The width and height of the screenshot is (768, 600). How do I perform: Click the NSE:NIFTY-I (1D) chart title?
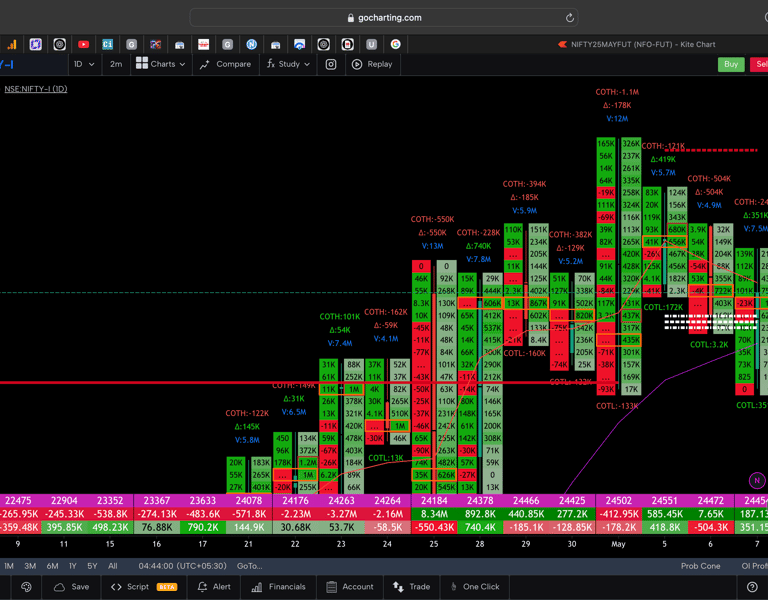[36, 89]
